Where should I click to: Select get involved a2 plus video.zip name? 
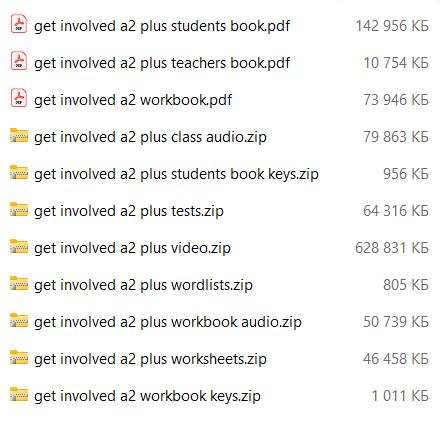132,248
